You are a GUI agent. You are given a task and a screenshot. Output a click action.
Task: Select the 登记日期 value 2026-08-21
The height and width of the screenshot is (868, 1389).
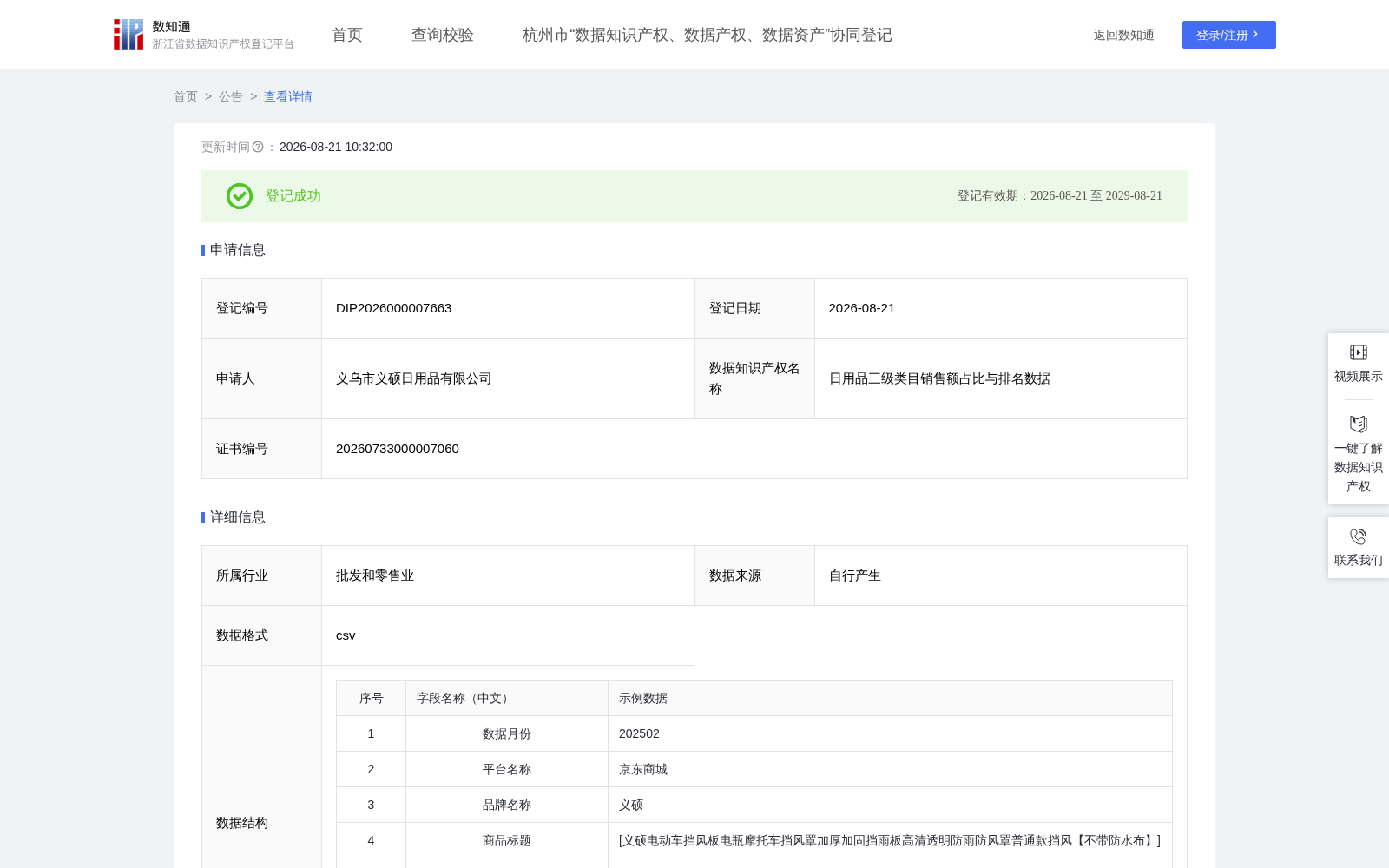click(862, 308)
